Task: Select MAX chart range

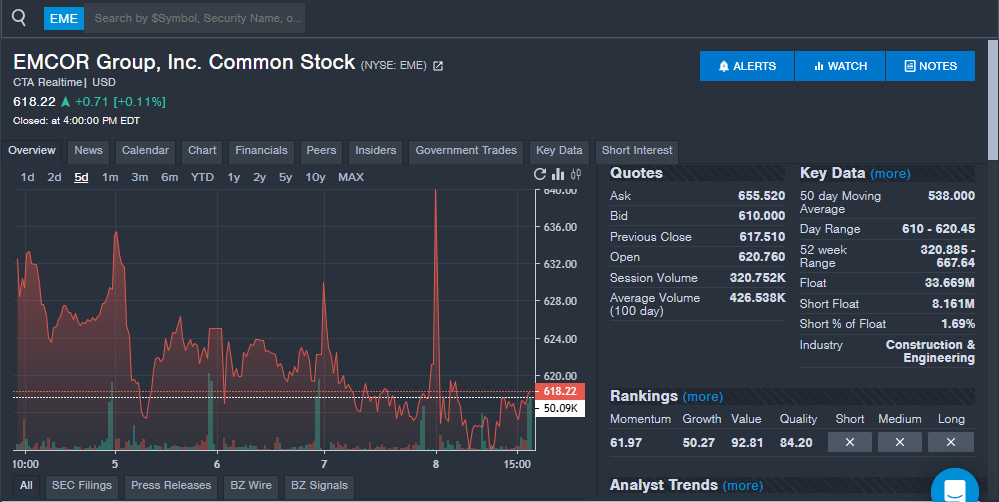Action: point(350,177)
